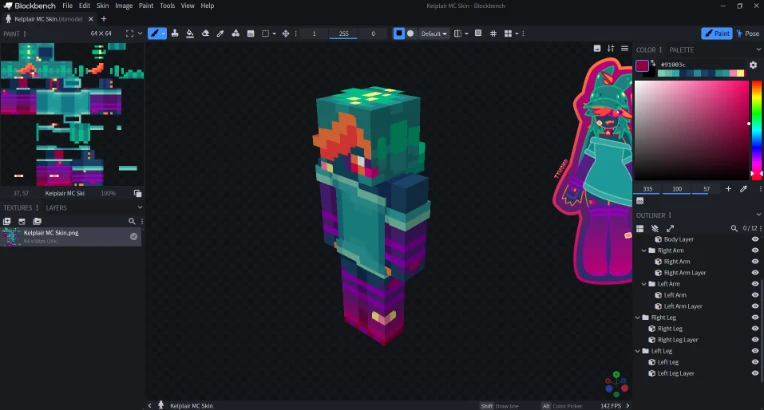Add color to palette with plus icon
This screenshot has height=410, width=764.
tap(728, 189)
